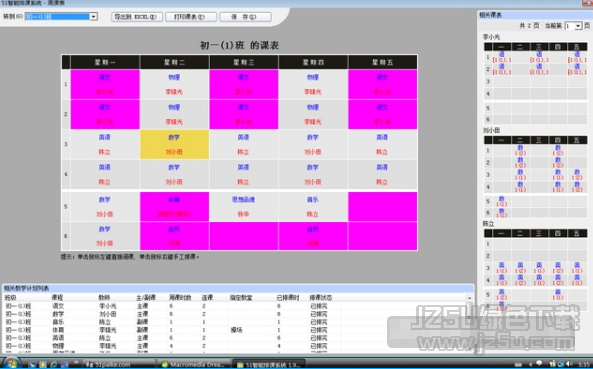Click the 周课时数 column header
This screenshot has height=369, width=593.
(x=180, y=298)
